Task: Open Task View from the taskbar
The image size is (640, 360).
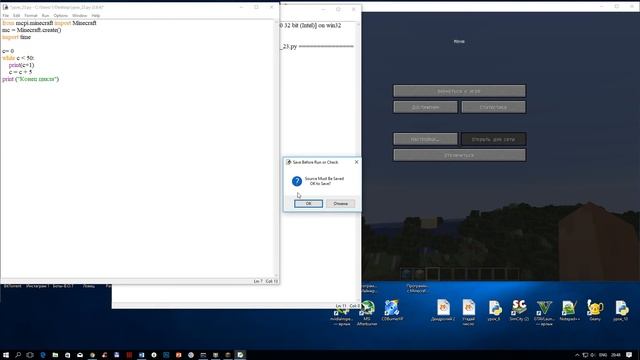Action: [x=30, y=355]
